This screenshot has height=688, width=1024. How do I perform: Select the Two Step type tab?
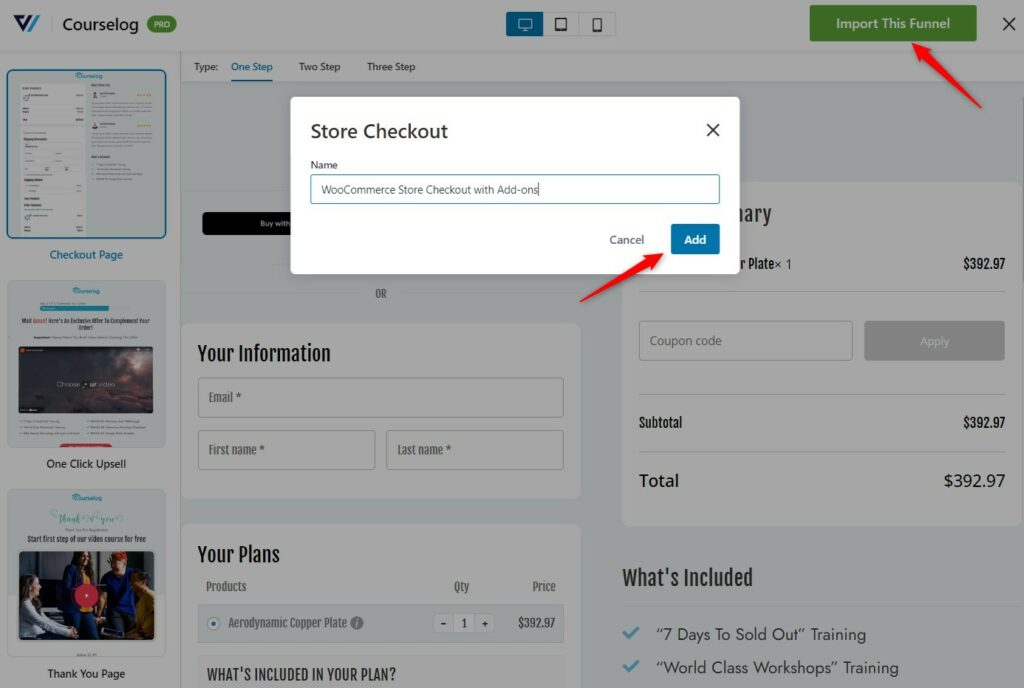[319, 67]
